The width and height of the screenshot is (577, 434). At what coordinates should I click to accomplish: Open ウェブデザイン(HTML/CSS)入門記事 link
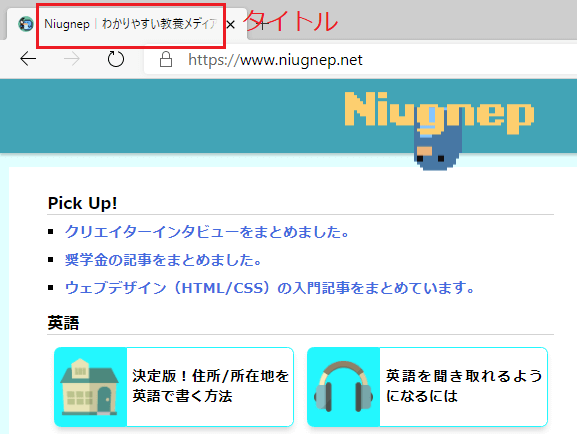(x=270, y=288)
